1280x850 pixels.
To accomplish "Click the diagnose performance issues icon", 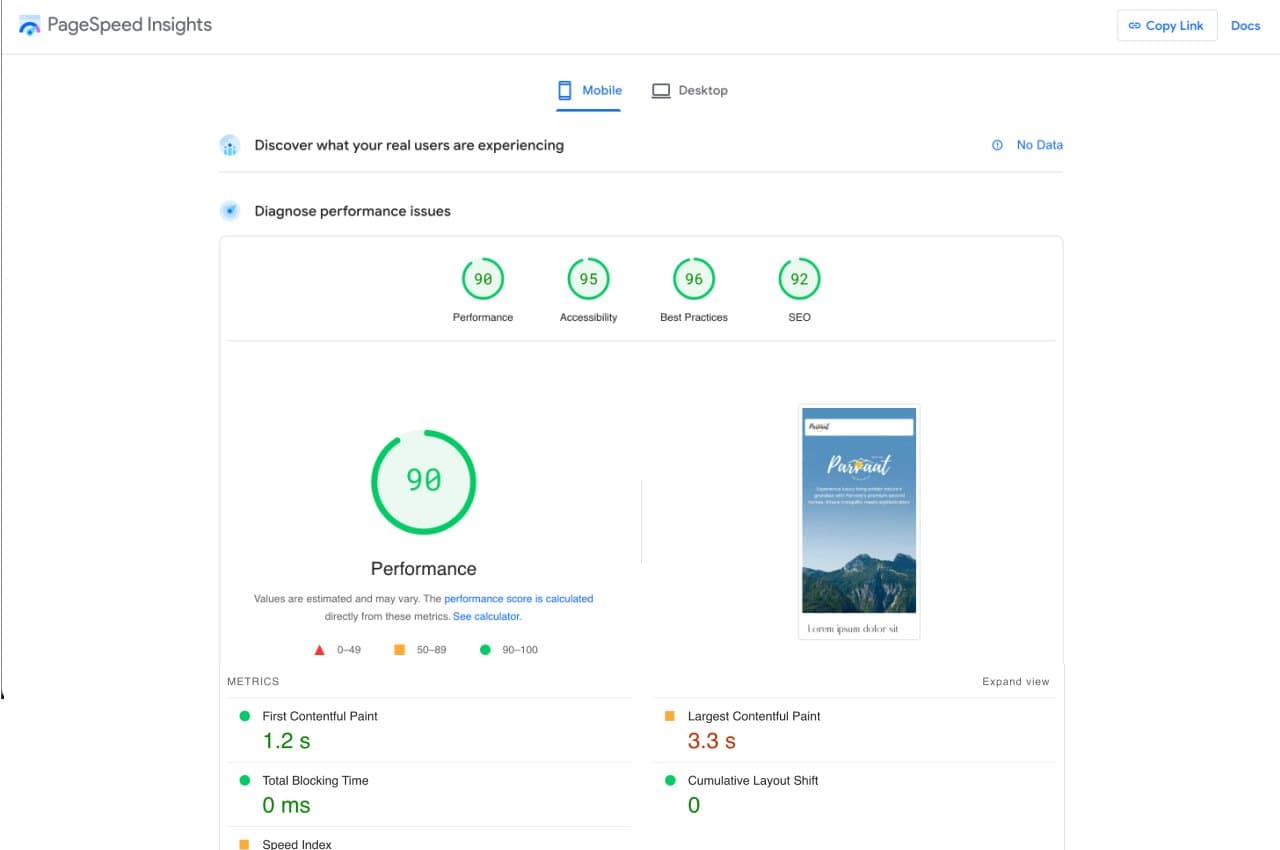I will tap(230, 211).
